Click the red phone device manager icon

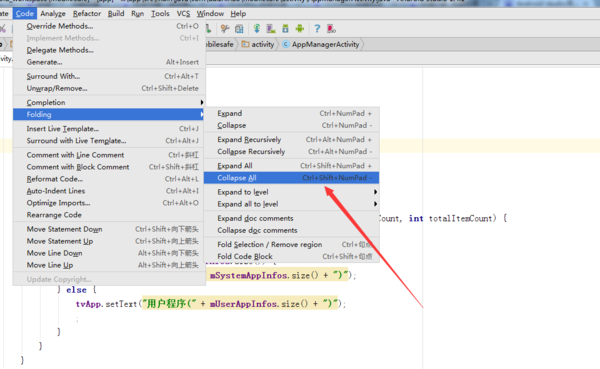tap(331, 29)
